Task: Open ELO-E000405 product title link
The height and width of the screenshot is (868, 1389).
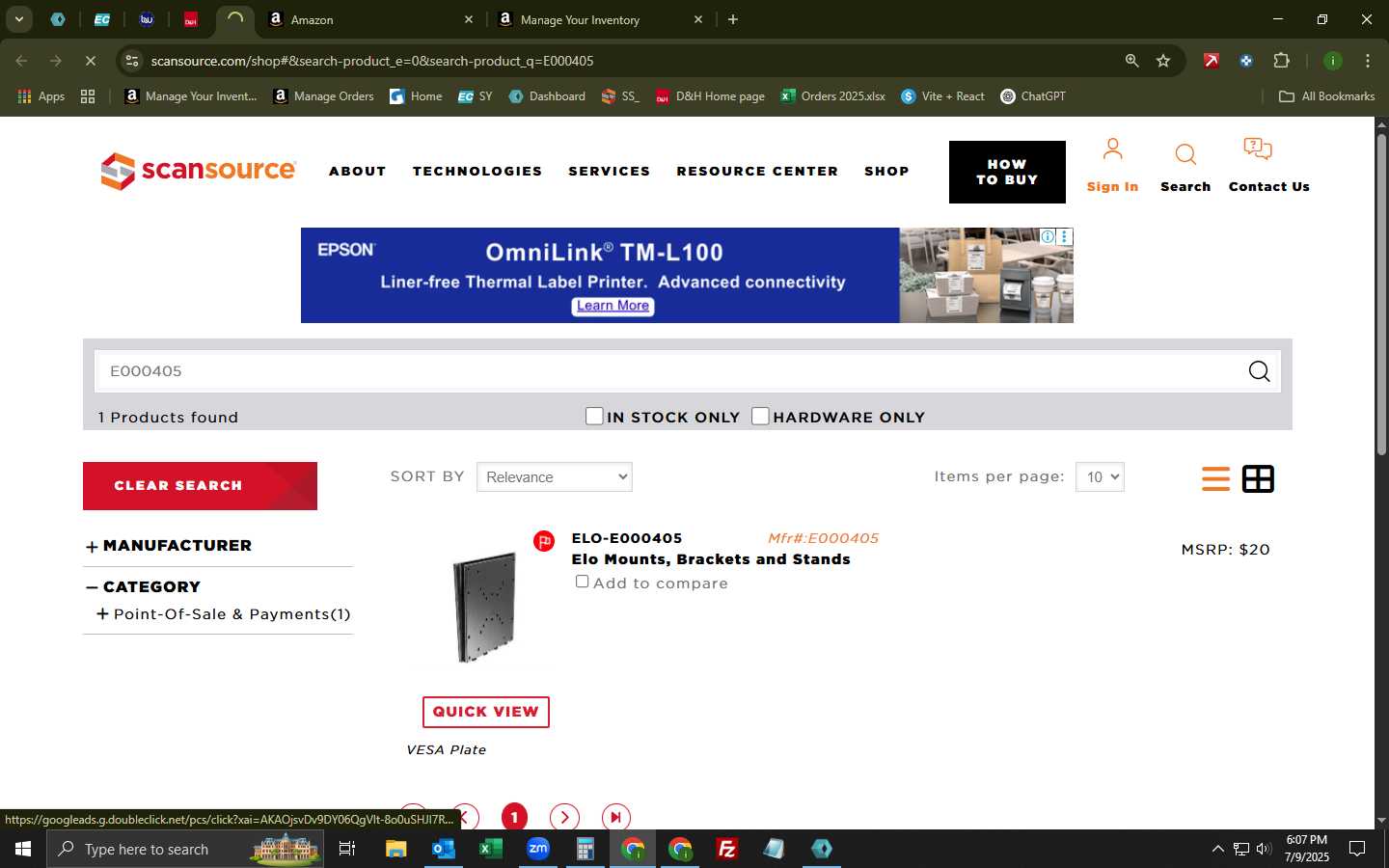Action: [x=627, y=538]
